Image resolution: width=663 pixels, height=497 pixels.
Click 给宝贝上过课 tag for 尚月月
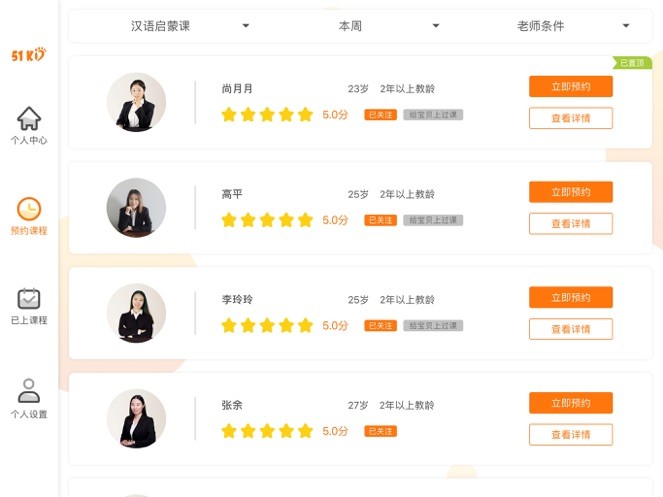click(433, 115)
